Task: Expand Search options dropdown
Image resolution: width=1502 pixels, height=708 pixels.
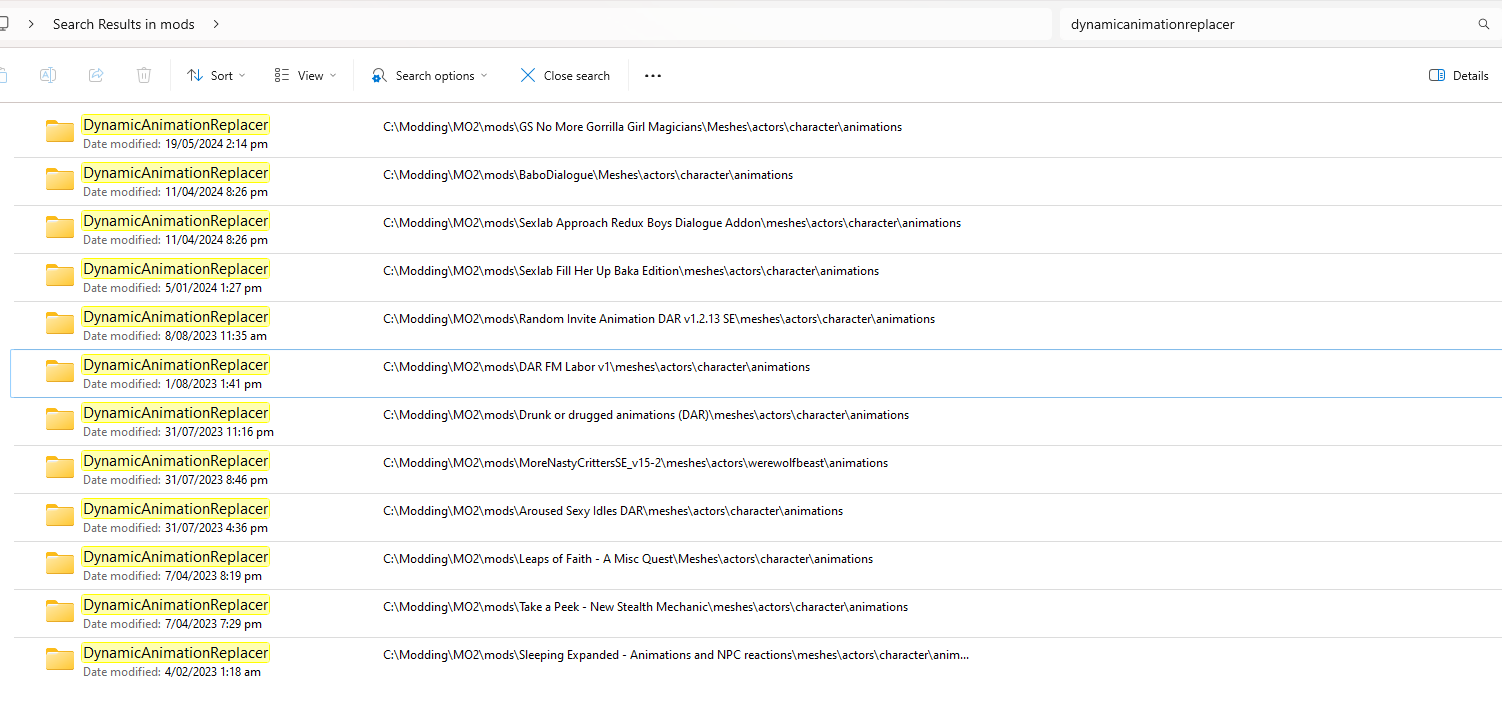Action: tap(430, 75)
